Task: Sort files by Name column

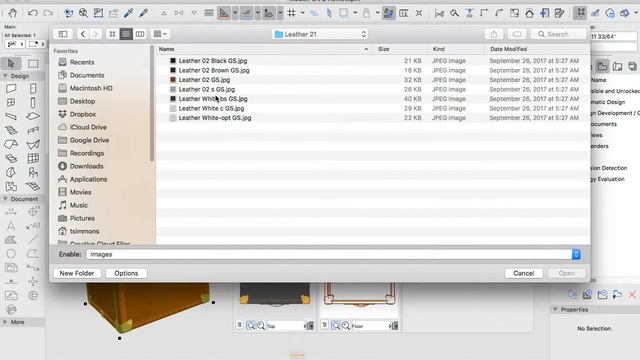Action: [264, 49]
